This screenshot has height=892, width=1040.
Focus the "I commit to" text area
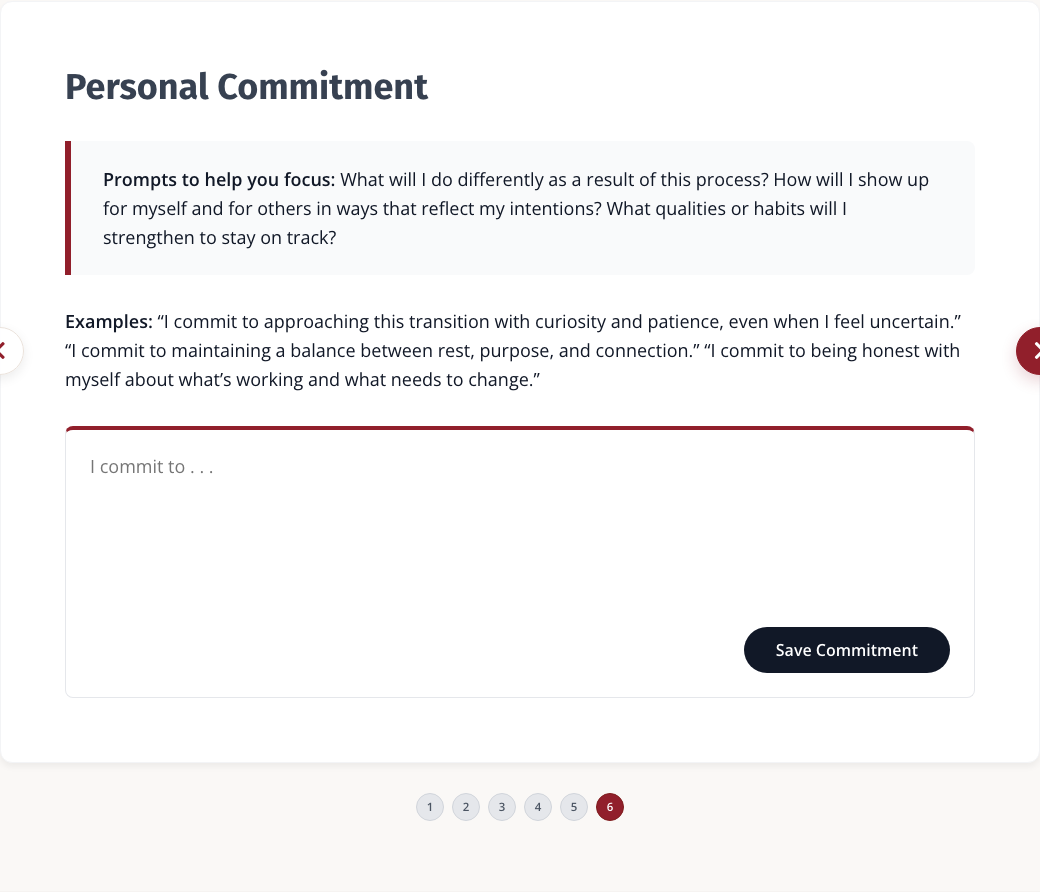point(520,524)
